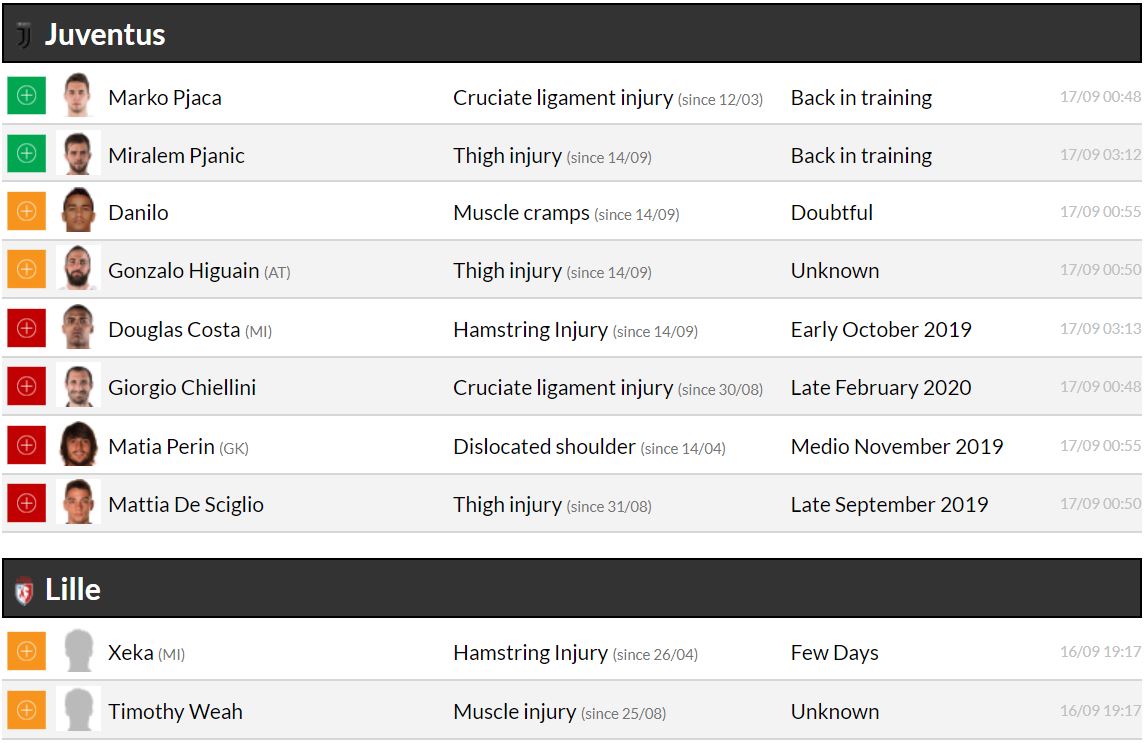Click the green plus icon beside Marko Pjaca
1144x743 pixels.
pyautogui.click(x=26, y=96)
